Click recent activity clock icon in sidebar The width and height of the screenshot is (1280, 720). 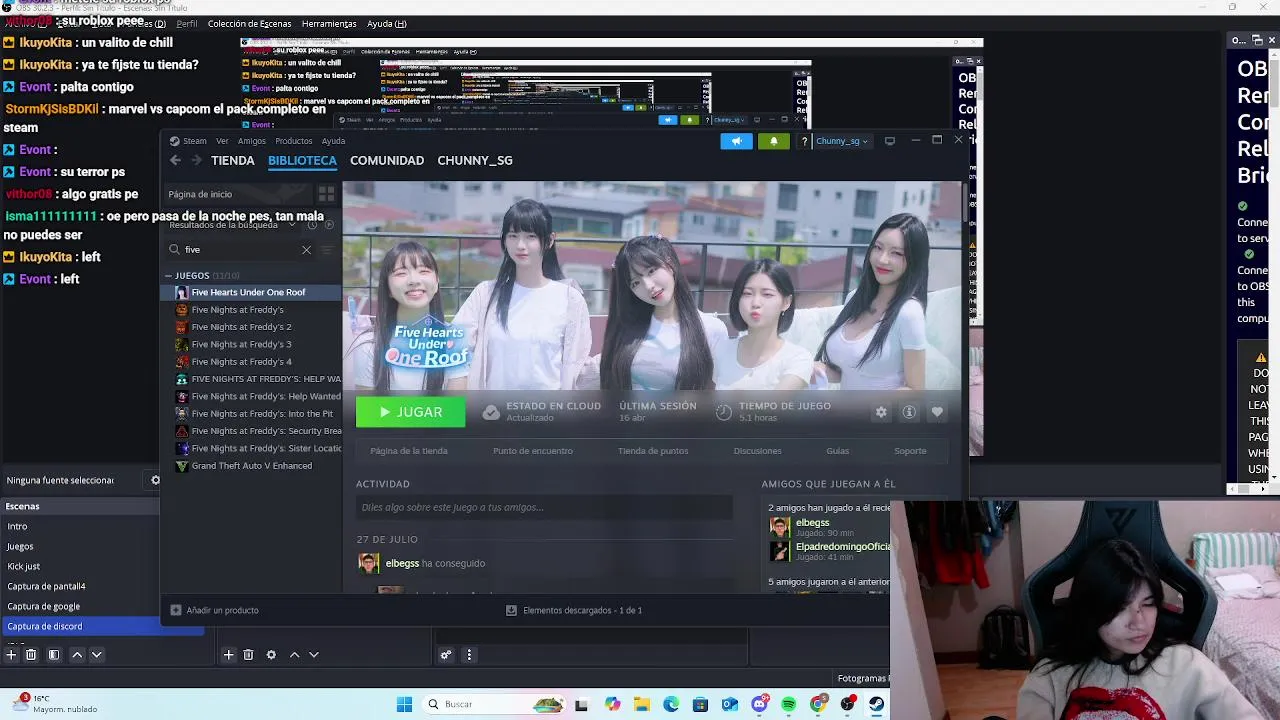(312, 225)
